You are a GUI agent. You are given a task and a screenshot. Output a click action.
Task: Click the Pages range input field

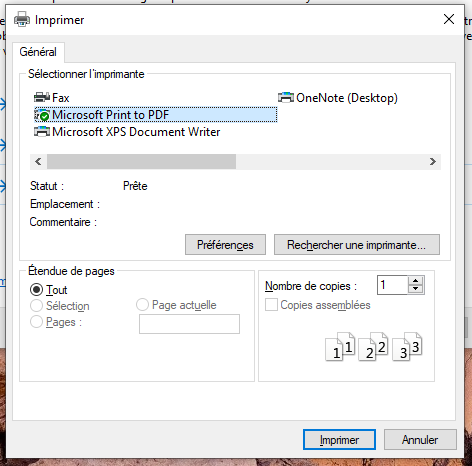click(189, 324)
